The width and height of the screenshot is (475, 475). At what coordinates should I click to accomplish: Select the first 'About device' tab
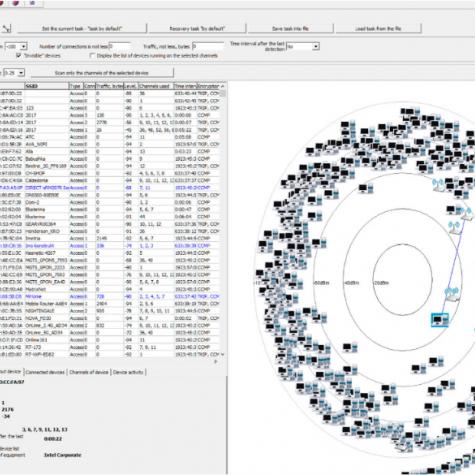point(11,372)
